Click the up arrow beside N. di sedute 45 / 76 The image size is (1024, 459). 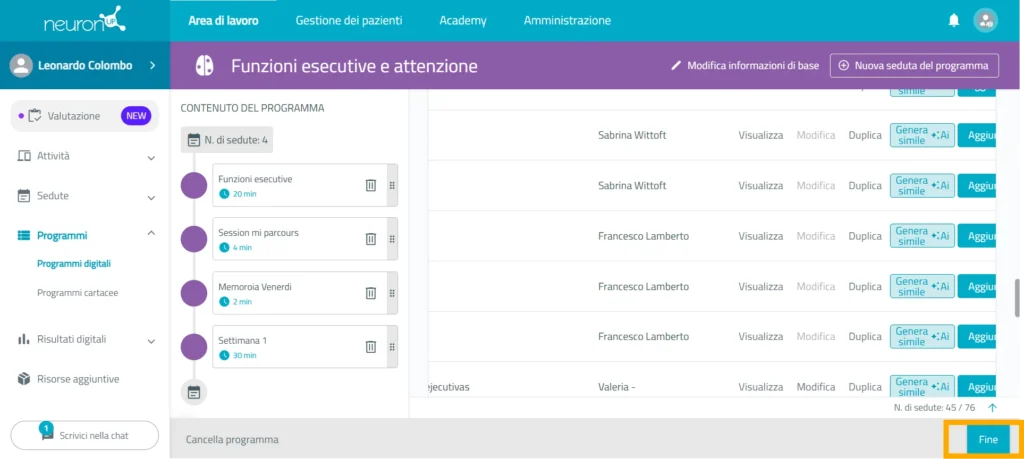pos(992,407)
